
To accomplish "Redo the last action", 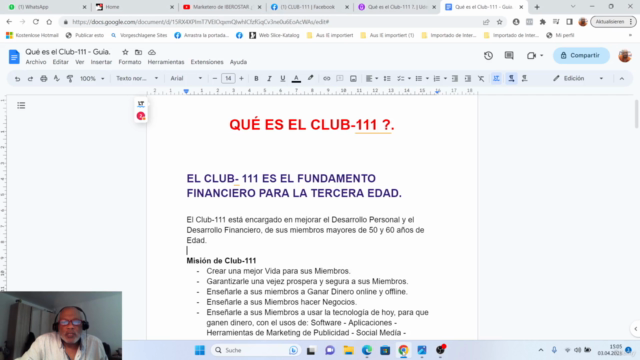I will coord(30,78).
